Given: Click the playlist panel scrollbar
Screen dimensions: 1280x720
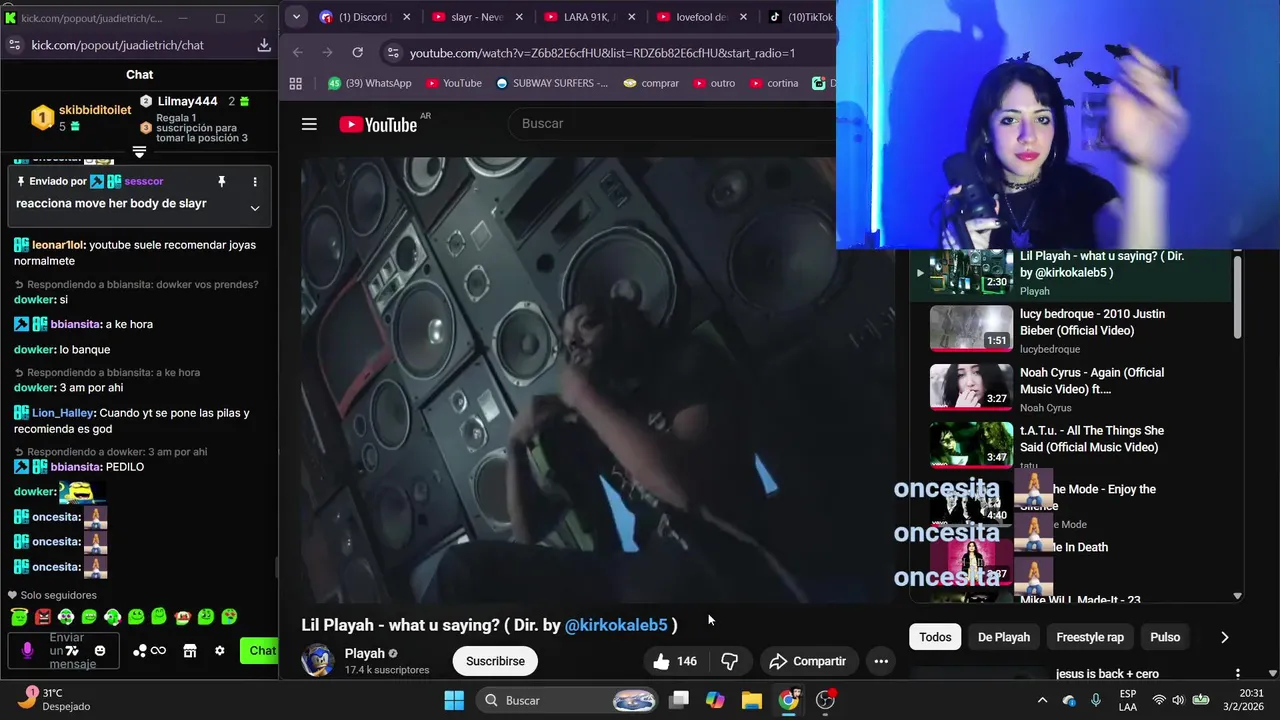Looking at the screenshot, I should point(1237,298).
